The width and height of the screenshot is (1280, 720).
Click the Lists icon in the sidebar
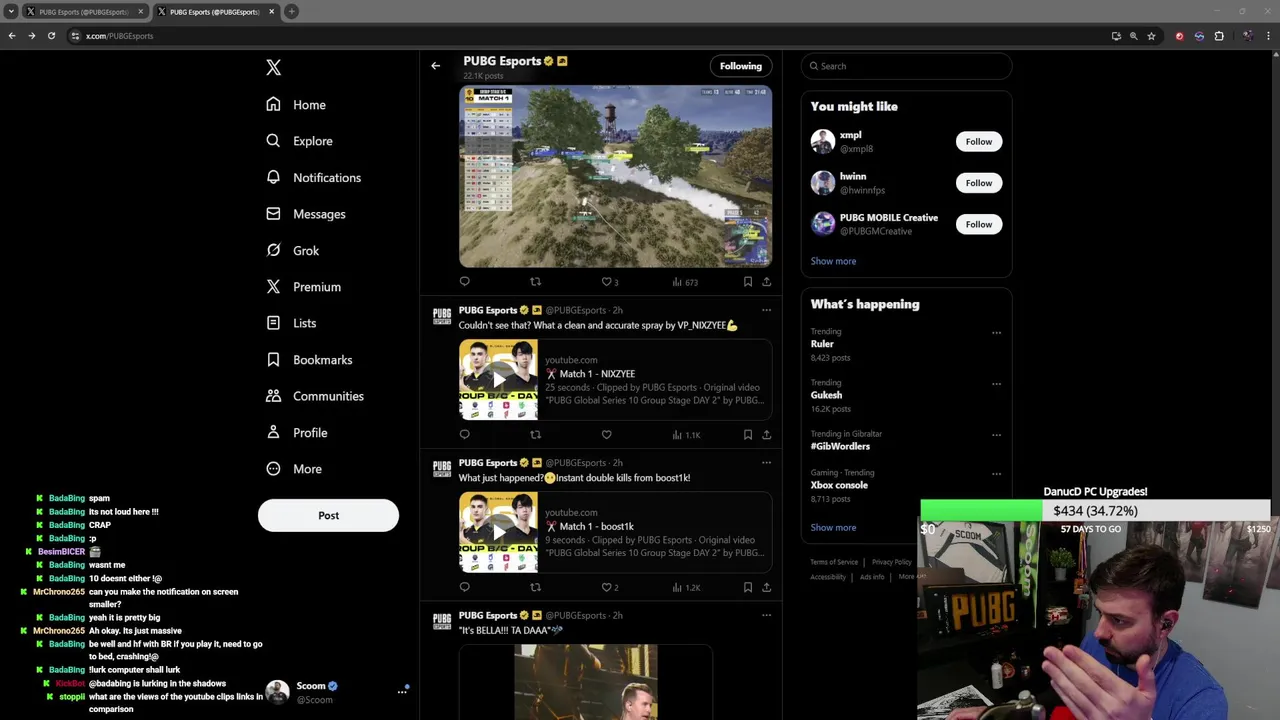(x=273, y=323)
